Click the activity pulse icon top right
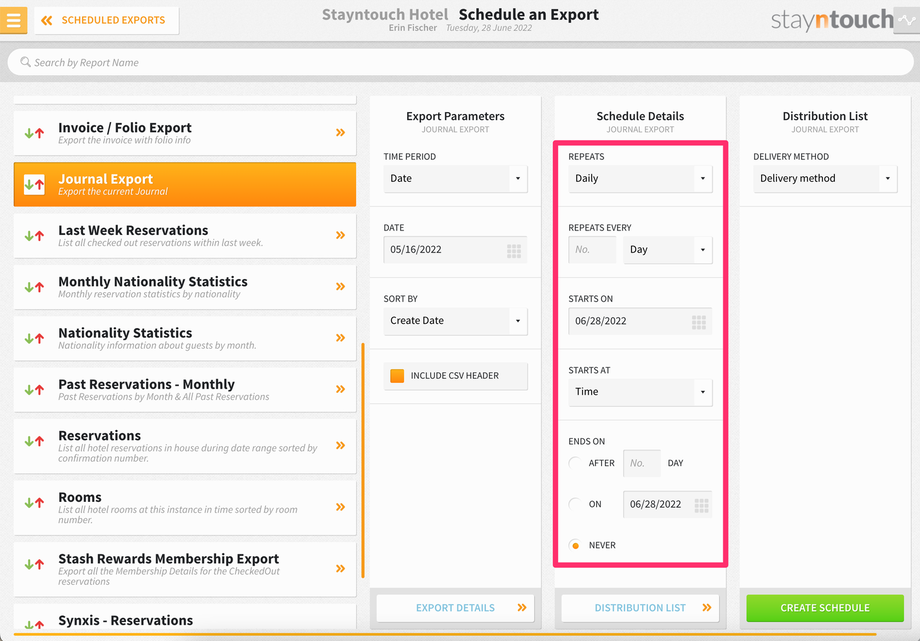This screenshot has height=641, width=920. [907, 21]
